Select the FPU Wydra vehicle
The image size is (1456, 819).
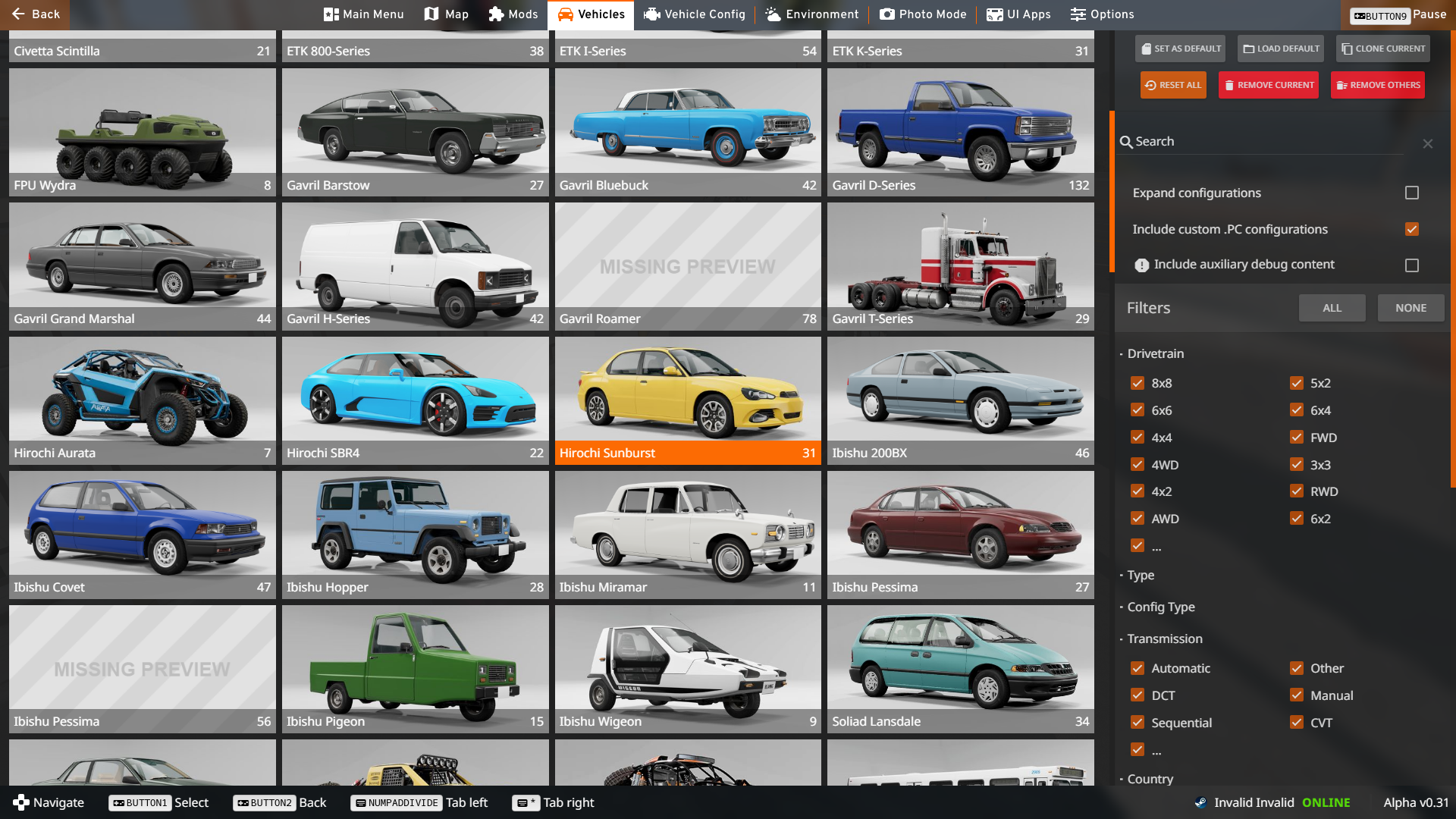(143, 132)
